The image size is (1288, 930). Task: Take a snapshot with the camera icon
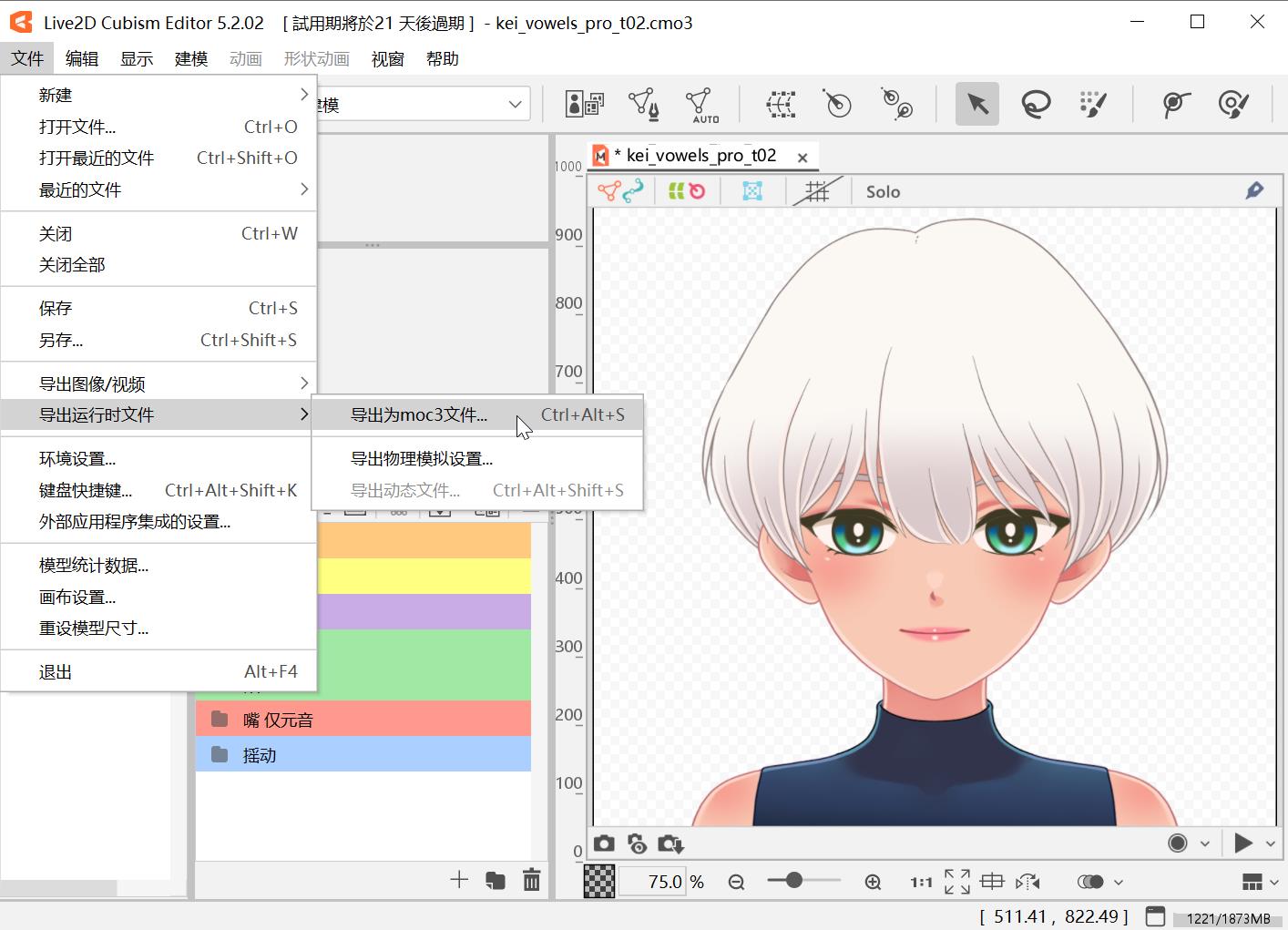(604, 843)
